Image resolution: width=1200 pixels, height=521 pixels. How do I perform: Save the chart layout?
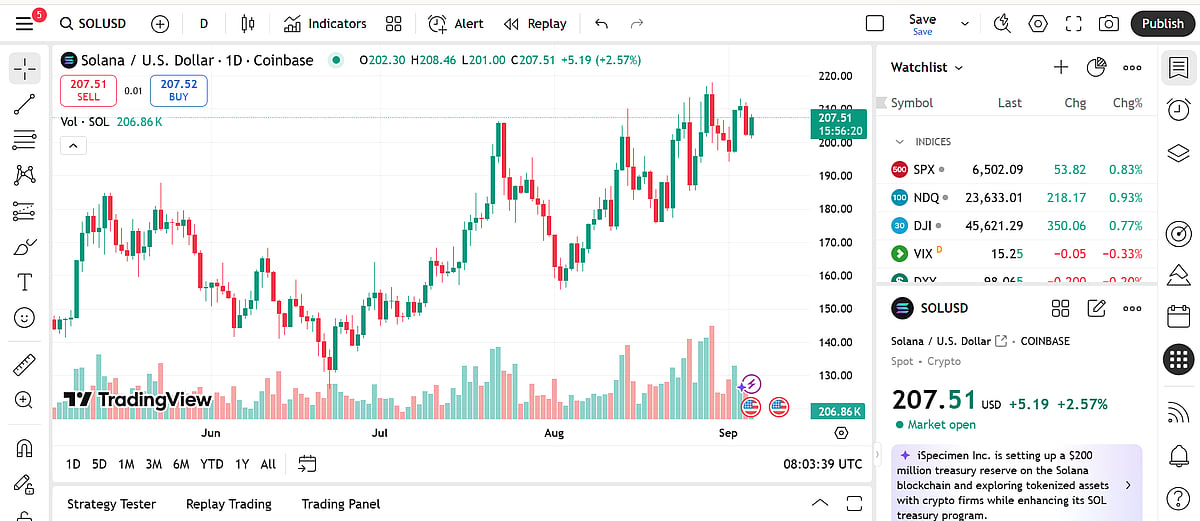(922, 23)
